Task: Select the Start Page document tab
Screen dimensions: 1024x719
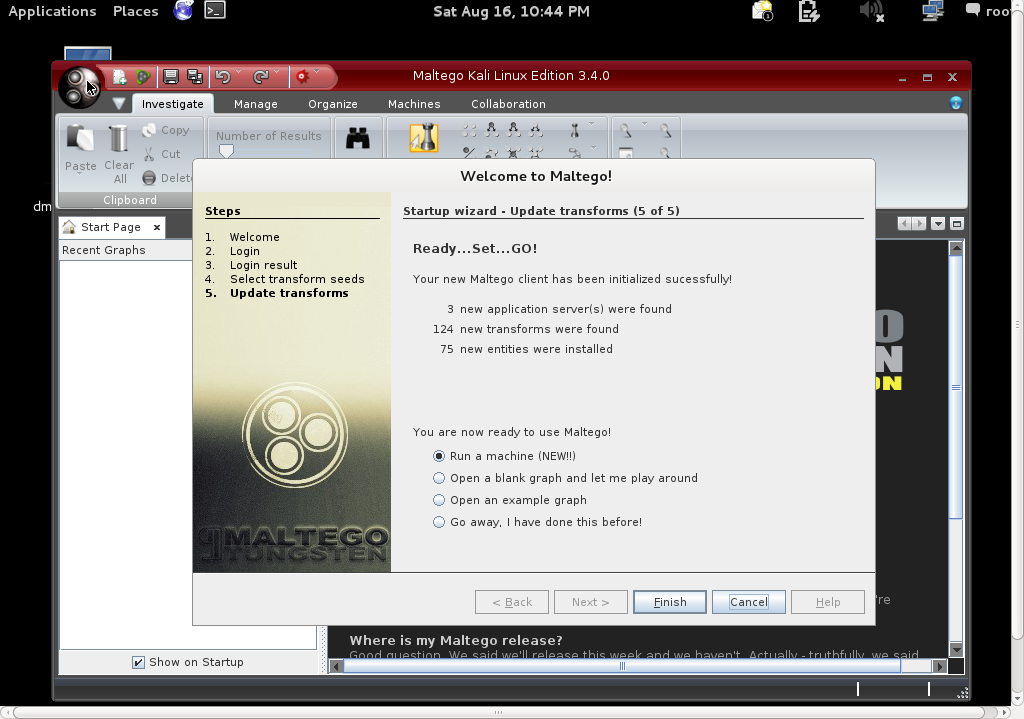Action: click(111, 227)
